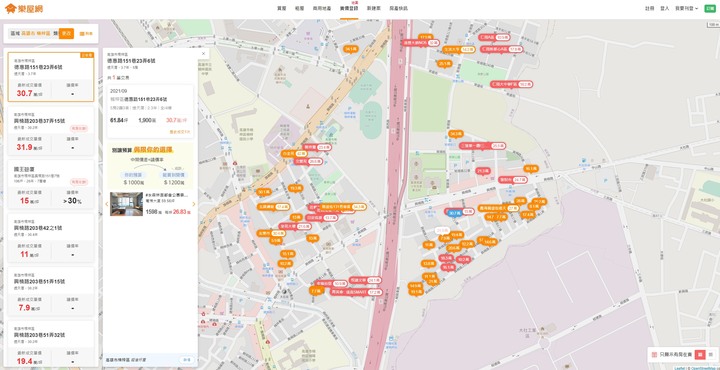Open the budget calculation promo banner
Screen dimensions: 720x370
[150, 166]
